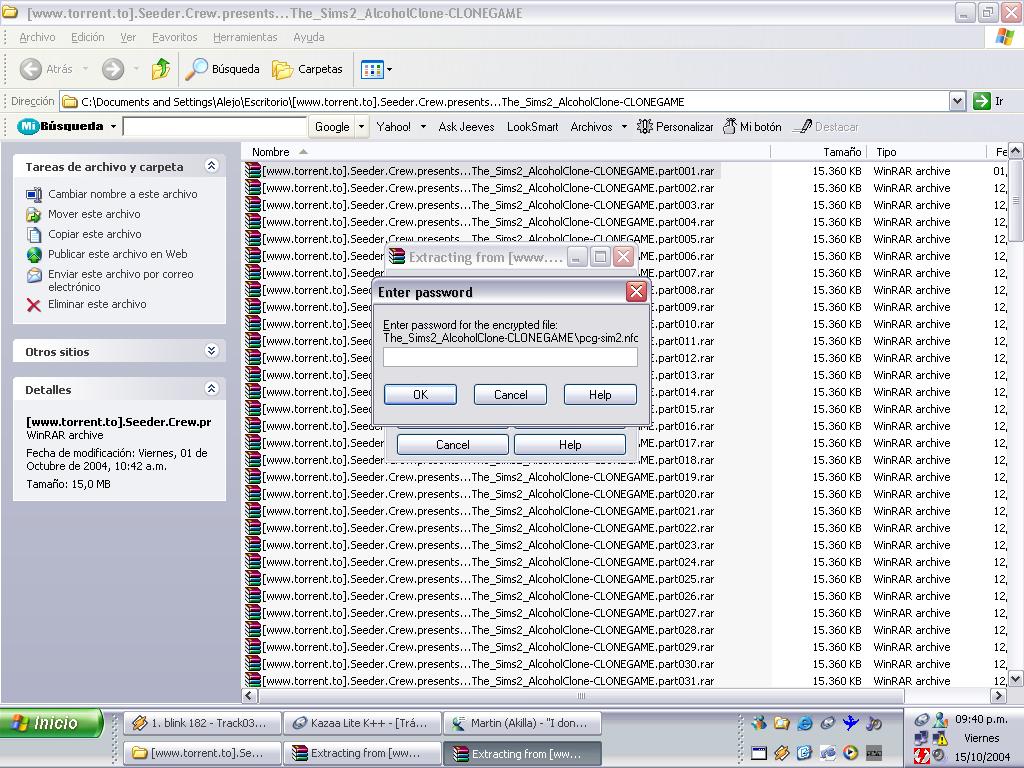Click Help in Enter password dialog
The image size is (1024, 768).
(600, 394)
